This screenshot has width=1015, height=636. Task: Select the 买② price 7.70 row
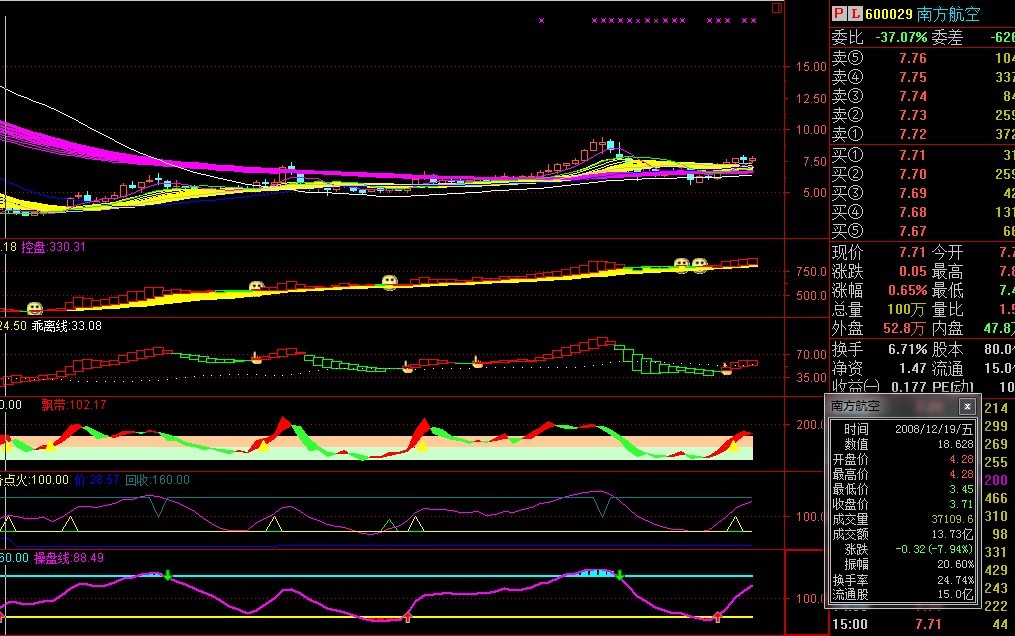[923, 174]
